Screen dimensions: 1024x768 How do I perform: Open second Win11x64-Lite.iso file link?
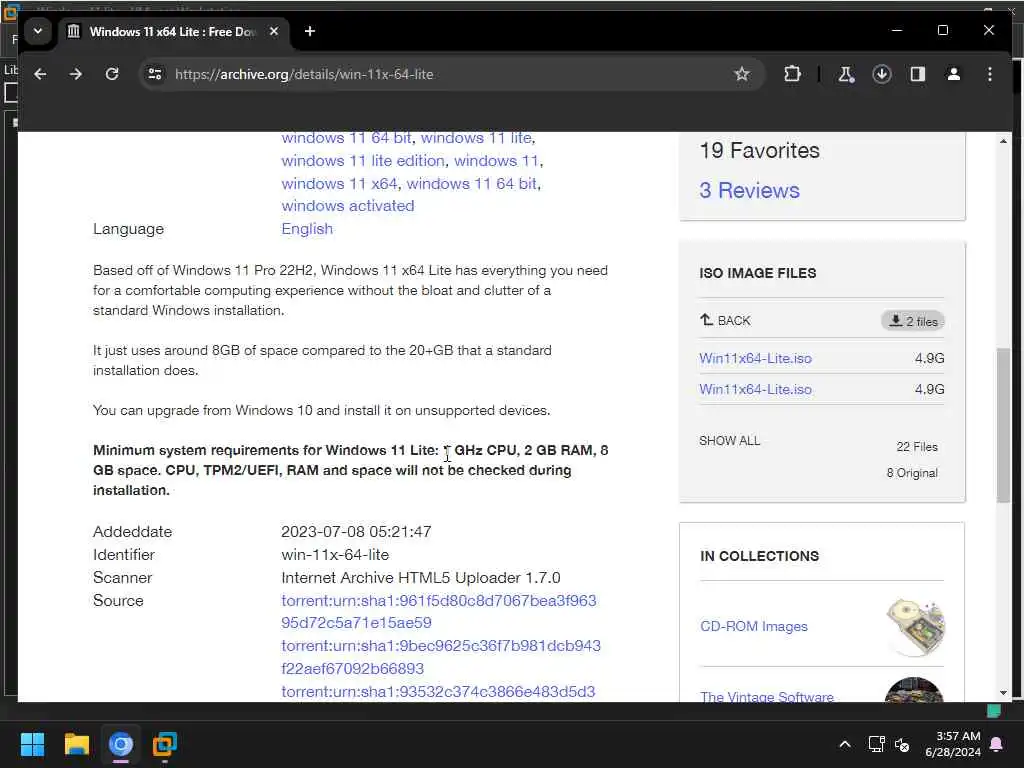(x=756, y=389)
